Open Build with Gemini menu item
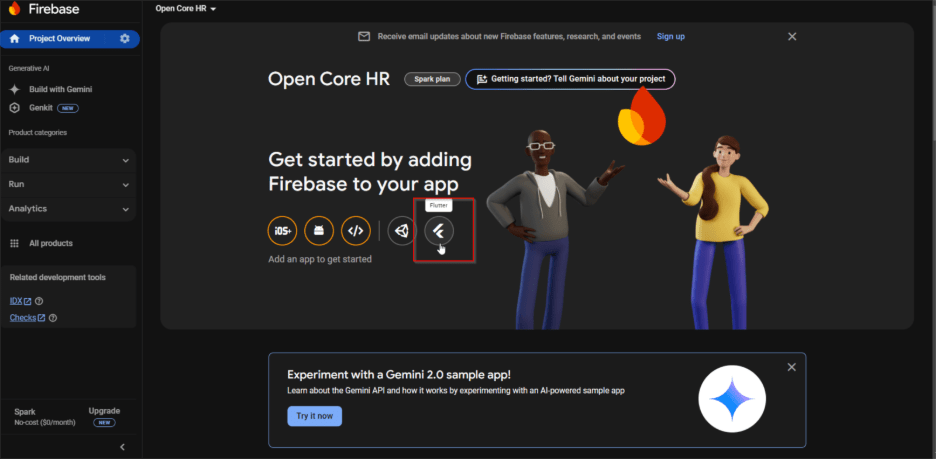 point(60,89)
